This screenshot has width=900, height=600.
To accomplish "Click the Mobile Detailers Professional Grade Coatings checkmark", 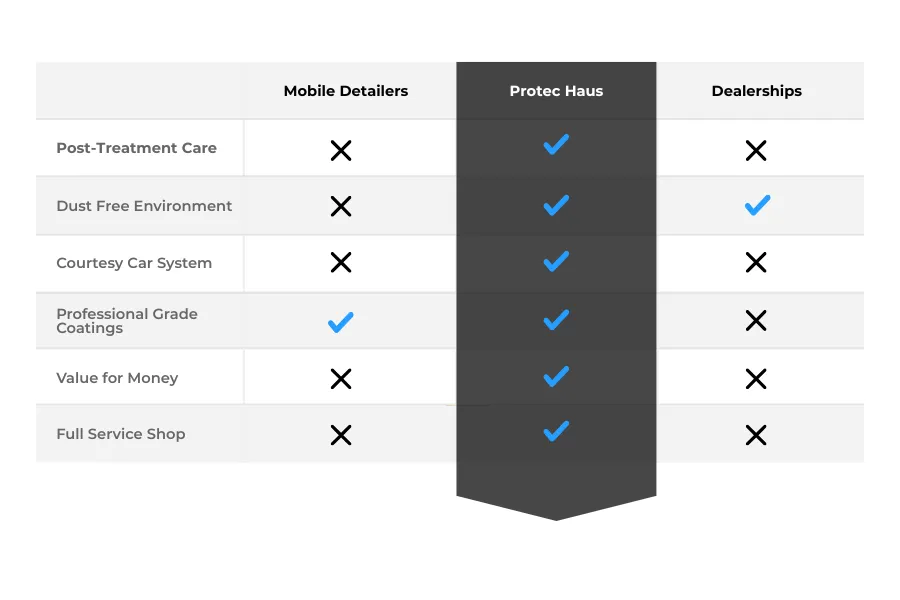I will pos(340,322).
